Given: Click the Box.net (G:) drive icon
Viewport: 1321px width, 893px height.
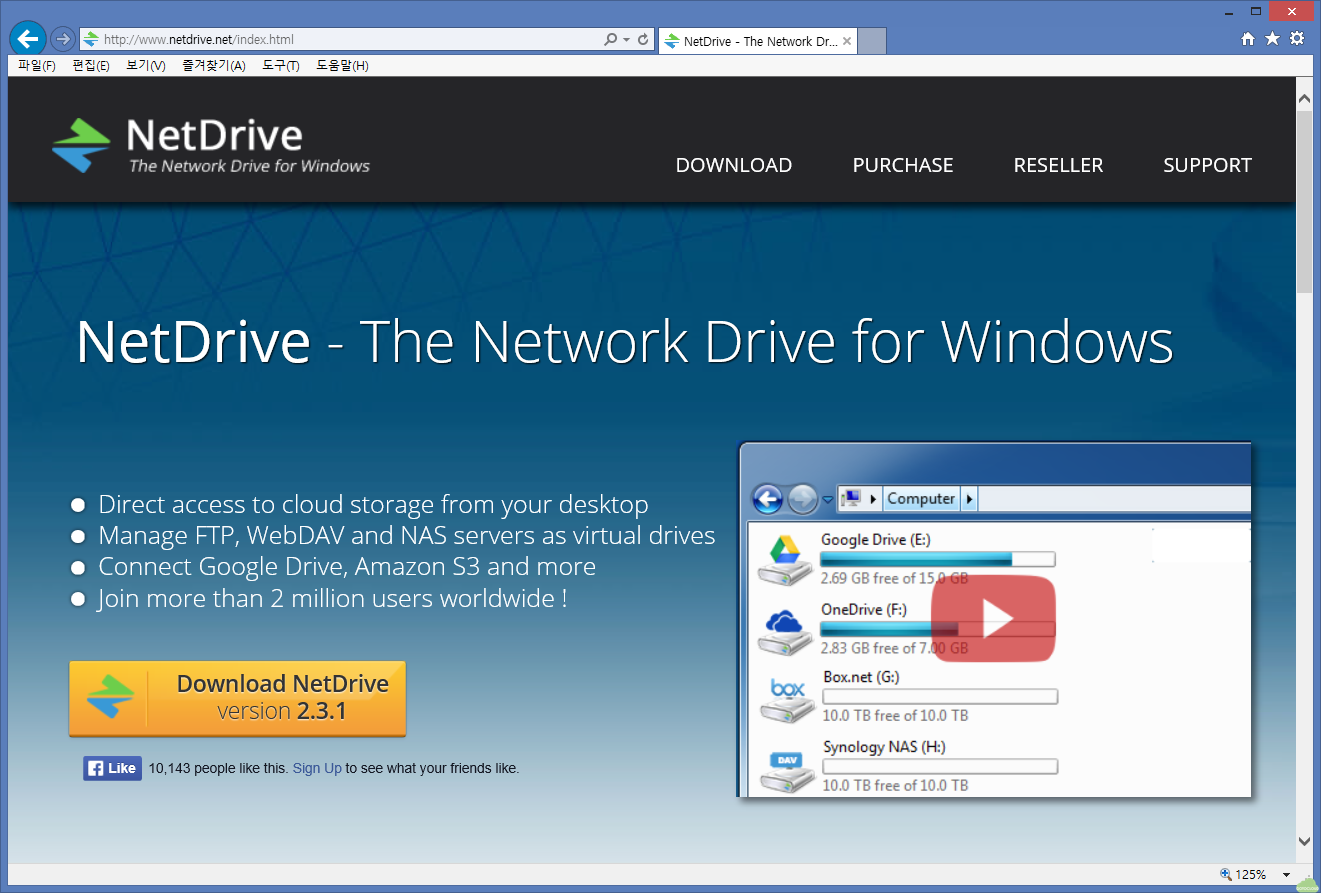Looking at the screenshot, I should point(787,699).
